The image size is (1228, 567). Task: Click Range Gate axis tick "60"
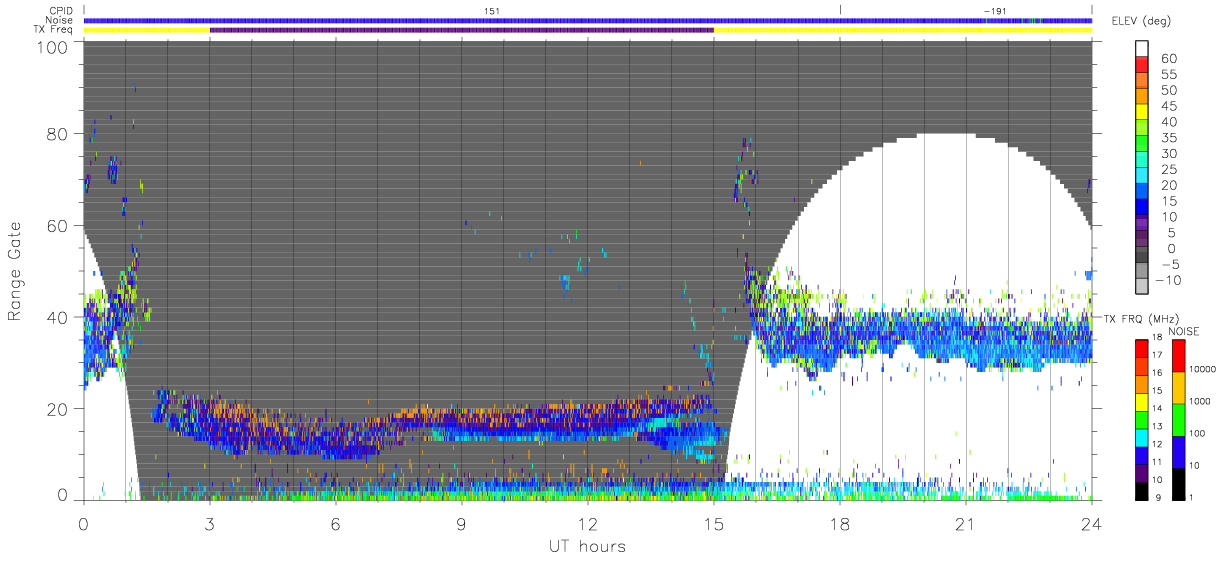(59, 226)
